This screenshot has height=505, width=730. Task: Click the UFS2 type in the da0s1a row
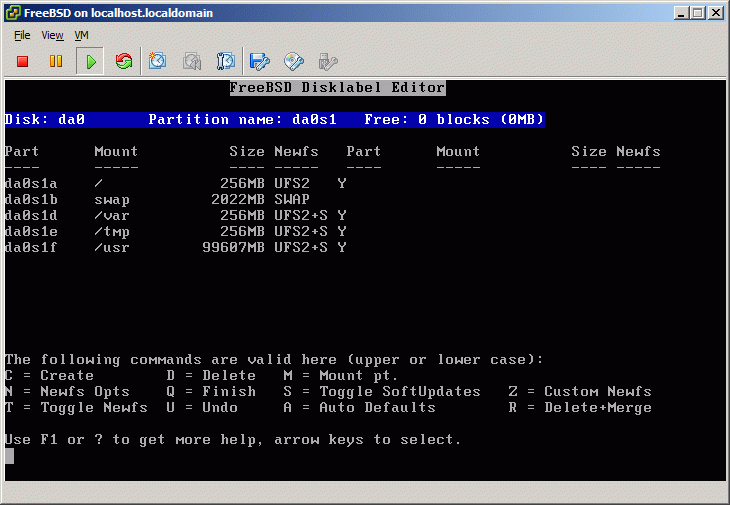point(292,183)
